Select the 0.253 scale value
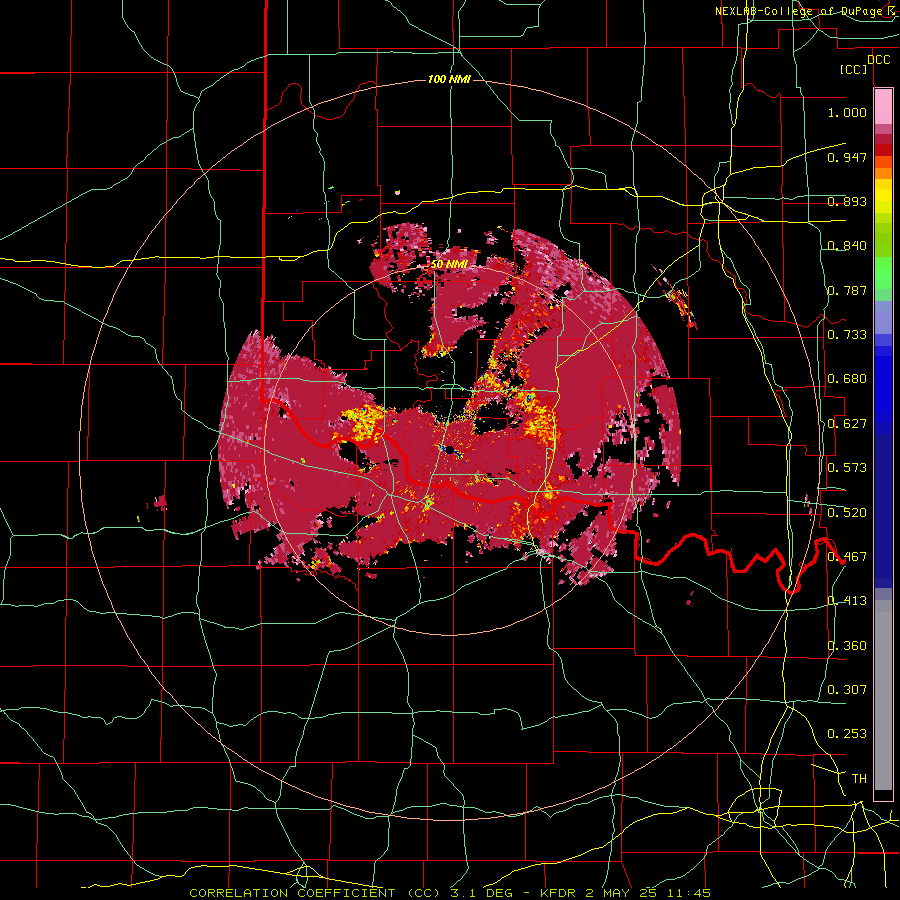Viewport: 900px width, 900px height. click(847, 734)
